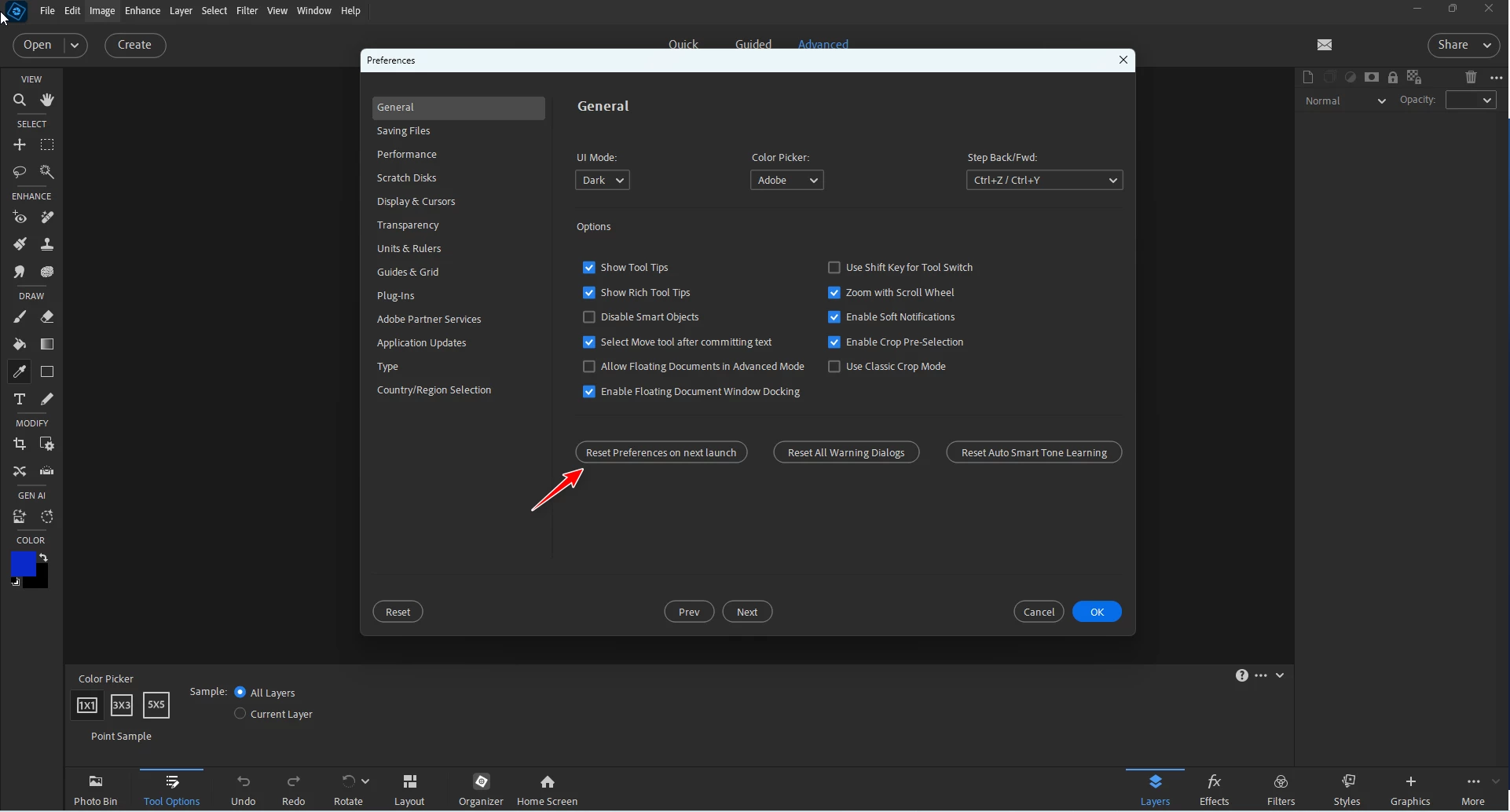Open Scratch Disks preferences
Image resolution: width=1510 pixels, height=812 pixels.
coord(459,178)
